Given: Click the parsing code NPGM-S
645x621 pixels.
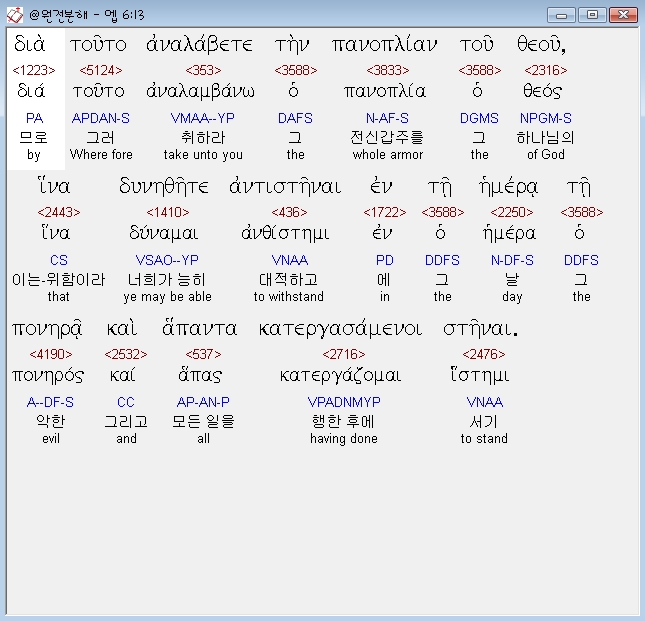Looking at the screenshot, I should [x=546, y=118].
